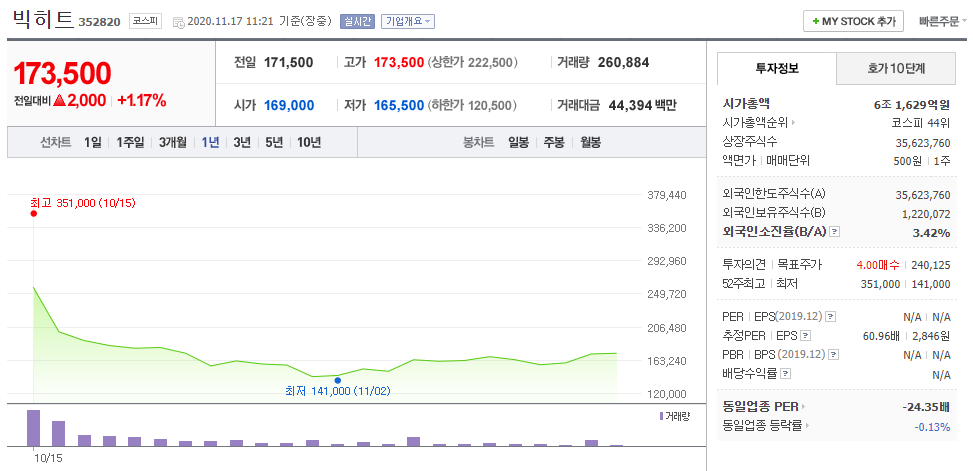Select the 1일 line chart period
This screenshot has height=471, width=973.
tap(92, 142)
